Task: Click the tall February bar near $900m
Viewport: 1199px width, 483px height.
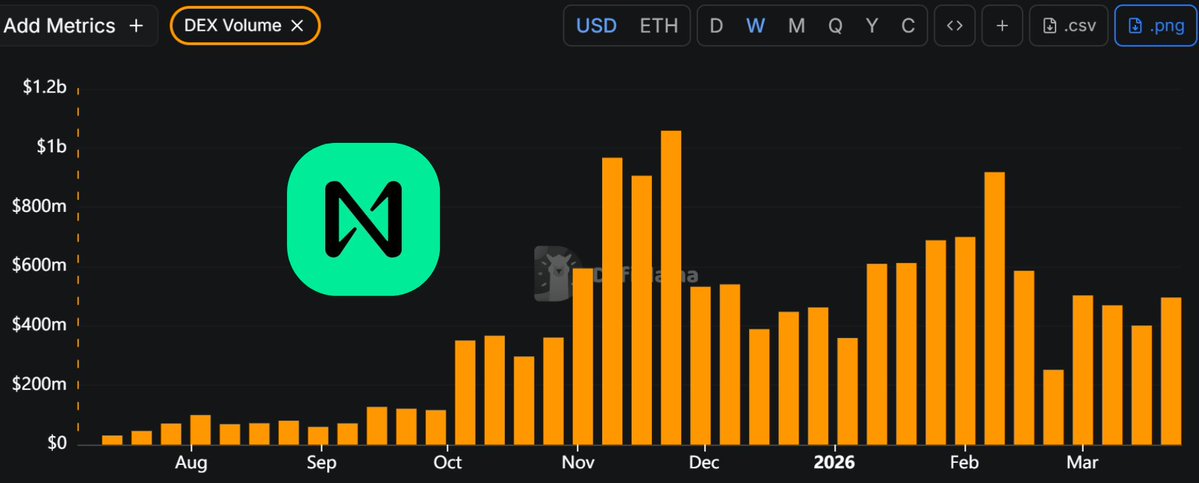Action: pos(994,308)
